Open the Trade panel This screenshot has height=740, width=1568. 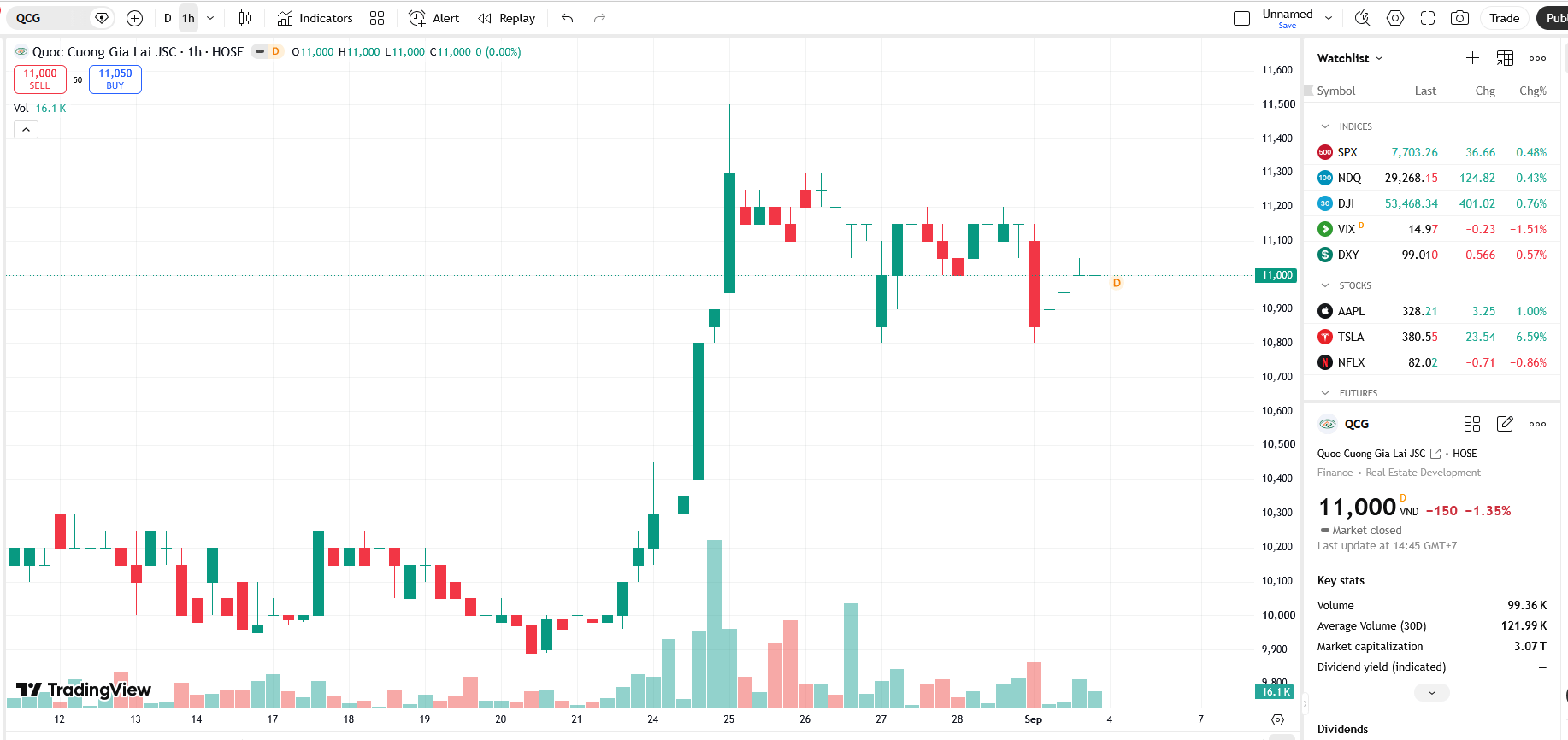(1504, 18)
